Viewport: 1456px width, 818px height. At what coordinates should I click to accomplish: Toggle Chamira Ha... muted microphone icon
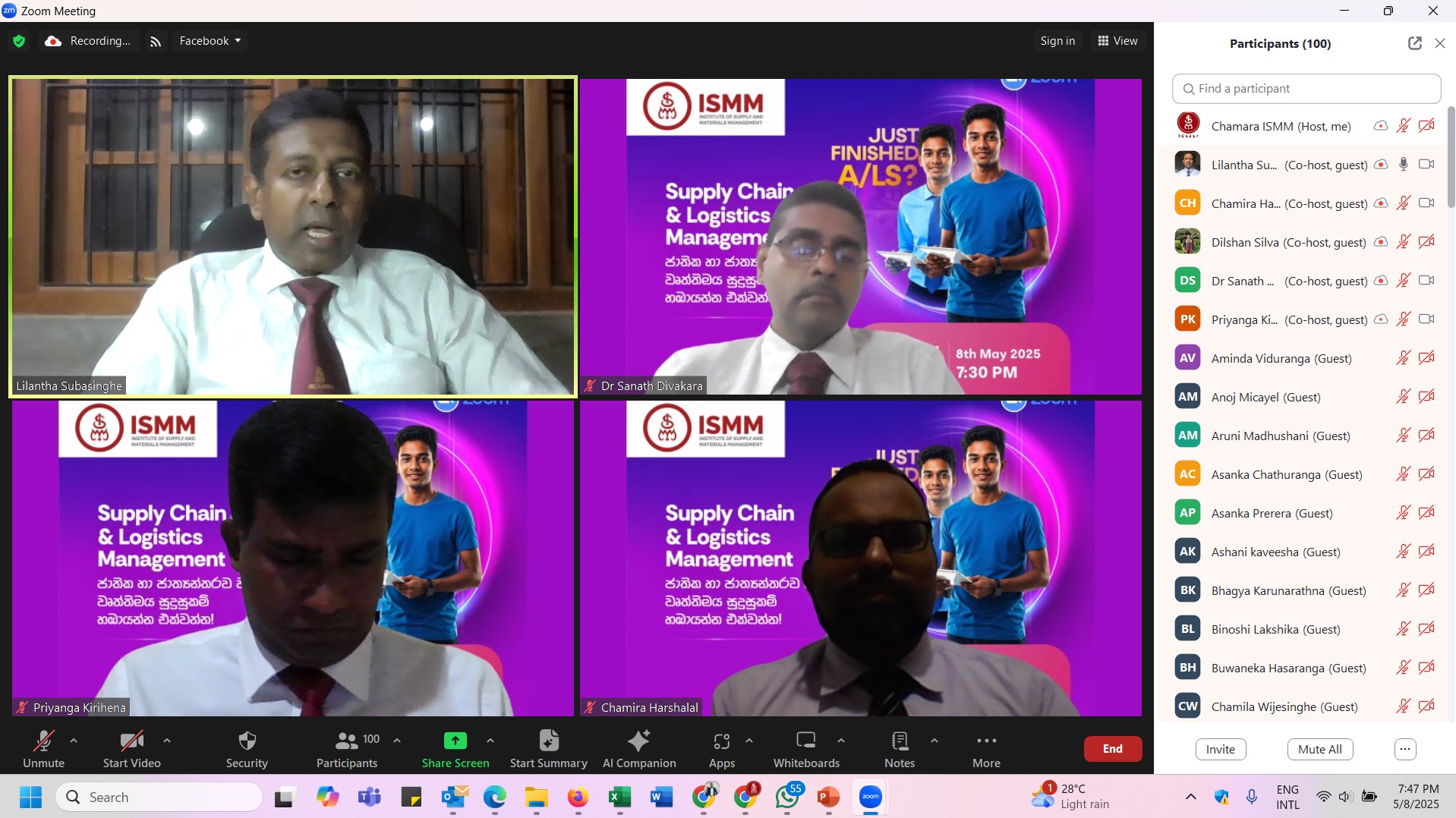[x=1404, y=203]
